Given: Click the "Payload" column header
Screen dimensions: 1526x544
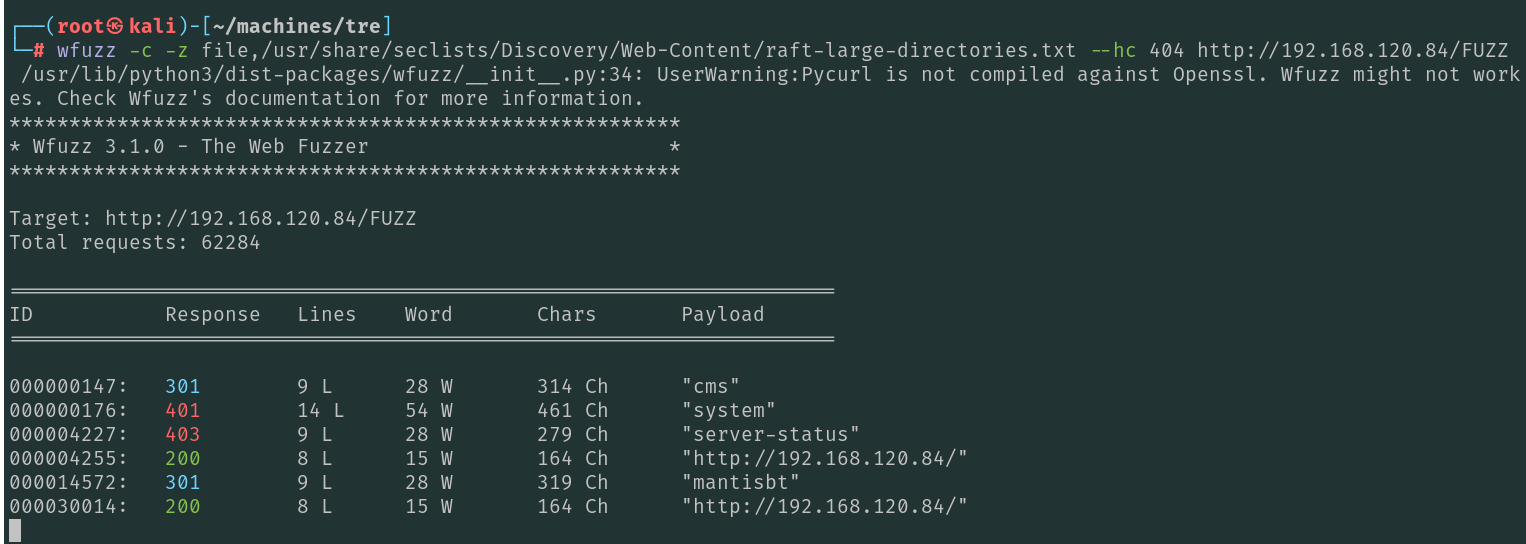Looking at the screenshot, I should click(x=722, y=315).
